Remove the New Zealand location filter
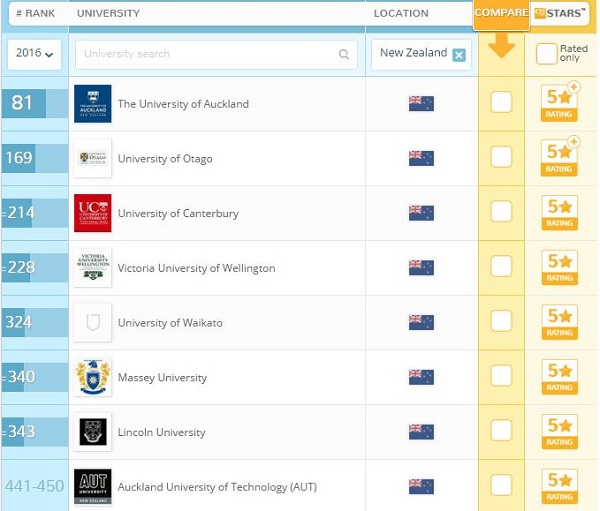This screenshot has height=511, width=600. (x=459, y=55)
